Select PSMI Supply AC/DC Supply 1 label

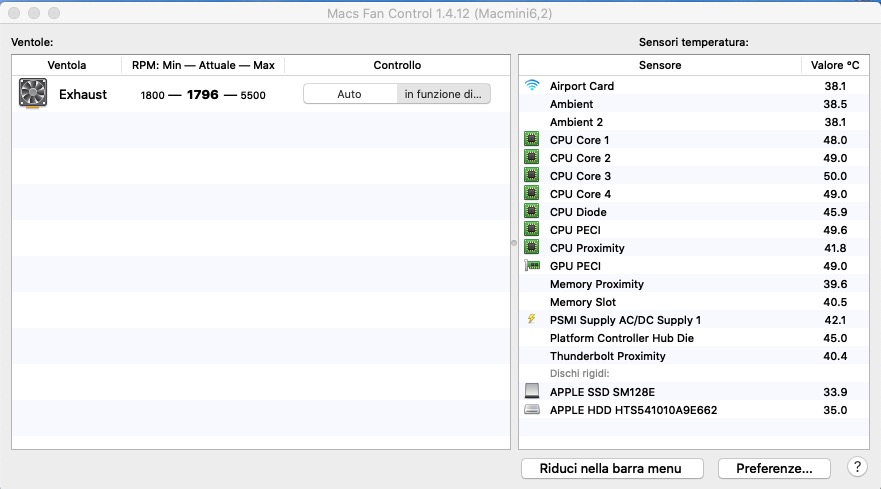point(625,320)
